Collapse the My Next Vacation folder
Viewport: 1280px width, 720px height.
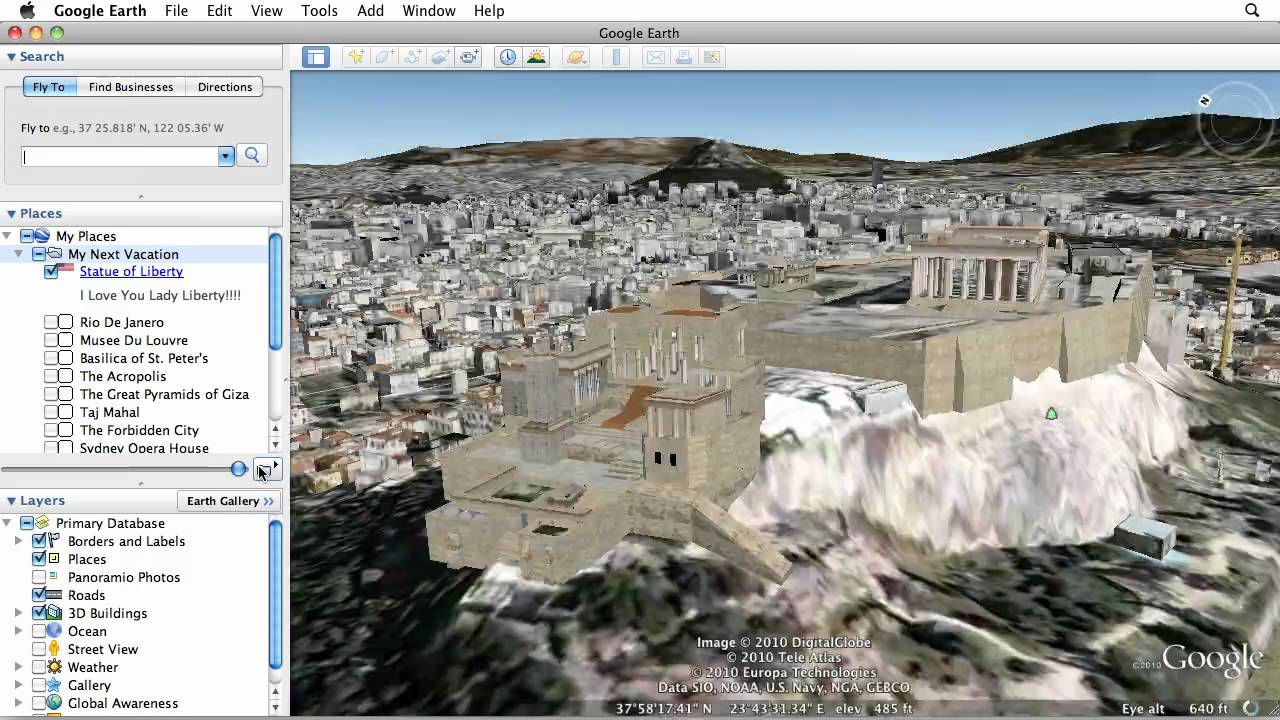tap(19, 254)
